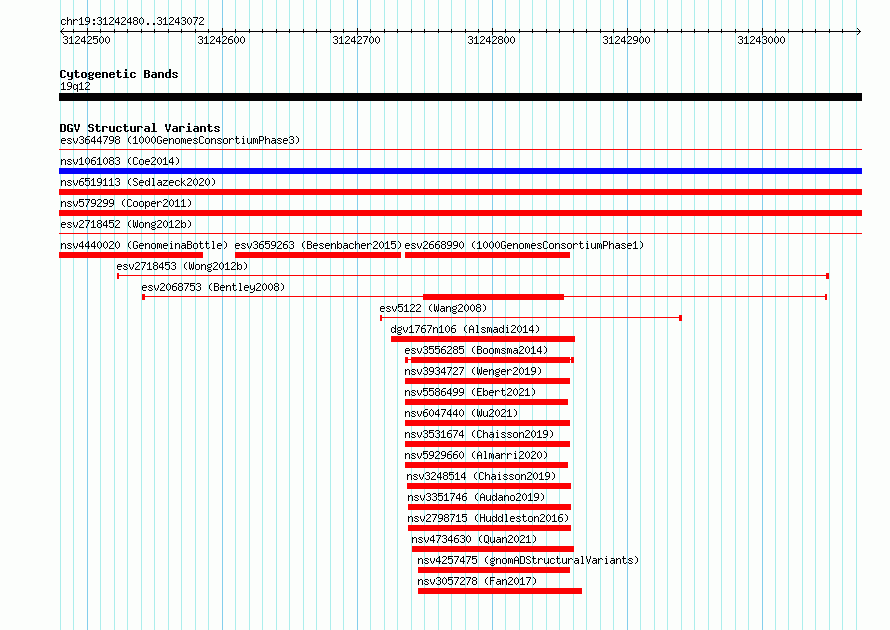Click the red bar under nsv3057278 Fan2017
Screen dimensions: 890x630
[499, 591]
